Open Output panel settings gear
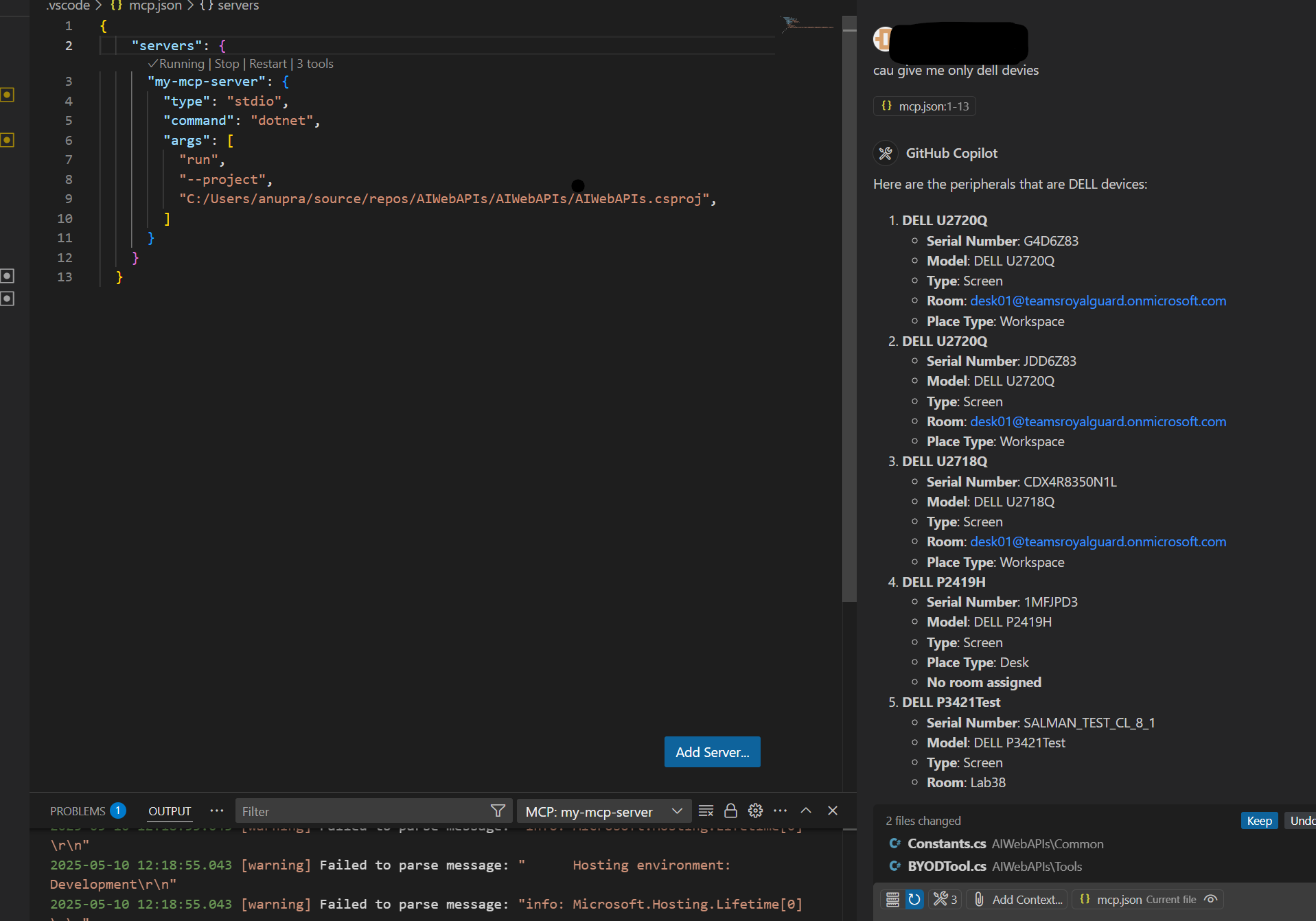Screen dimensions: 1316x921 [x=755, y=811]
